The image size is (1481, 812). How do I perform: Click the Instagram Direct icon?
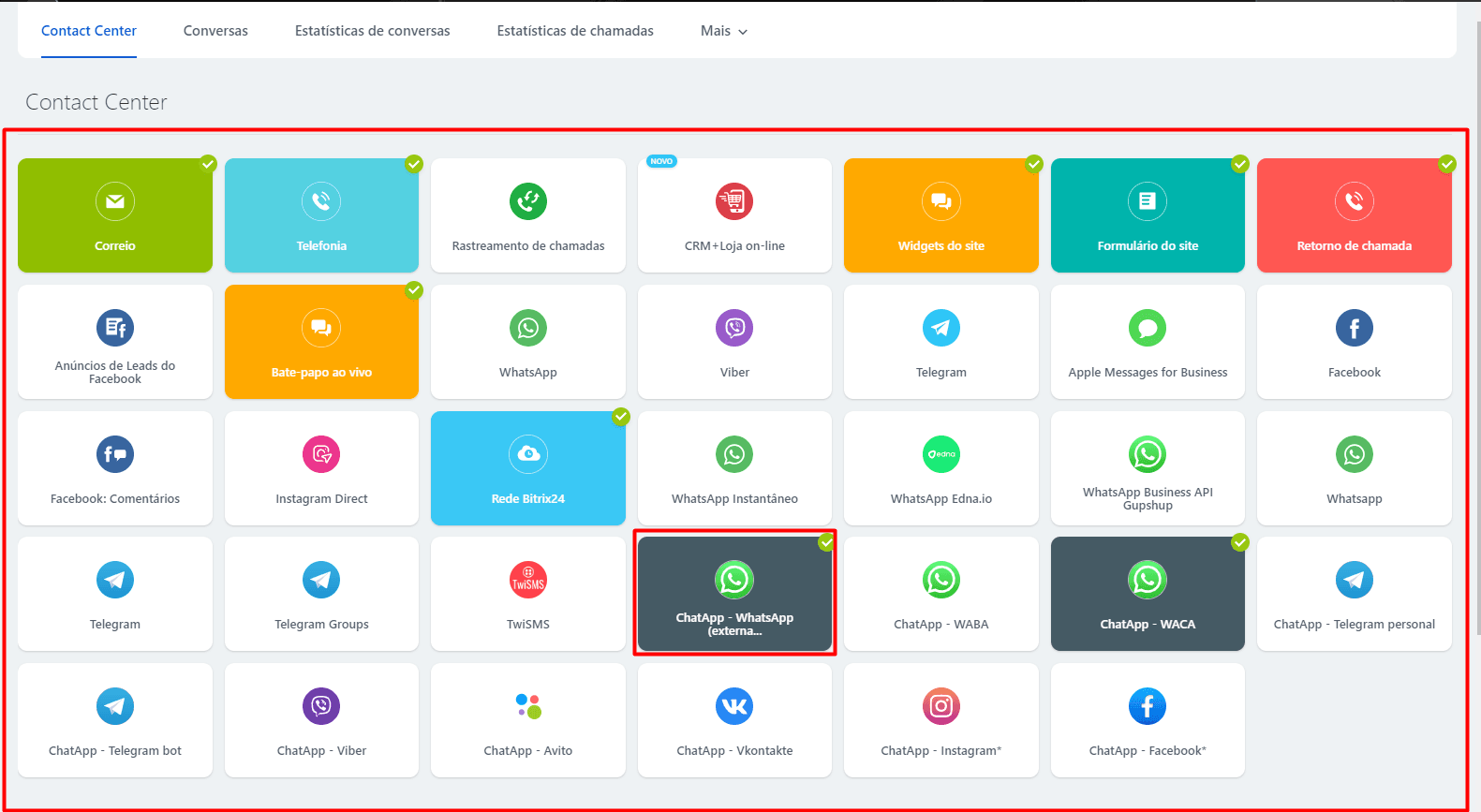tap(321, 454)
